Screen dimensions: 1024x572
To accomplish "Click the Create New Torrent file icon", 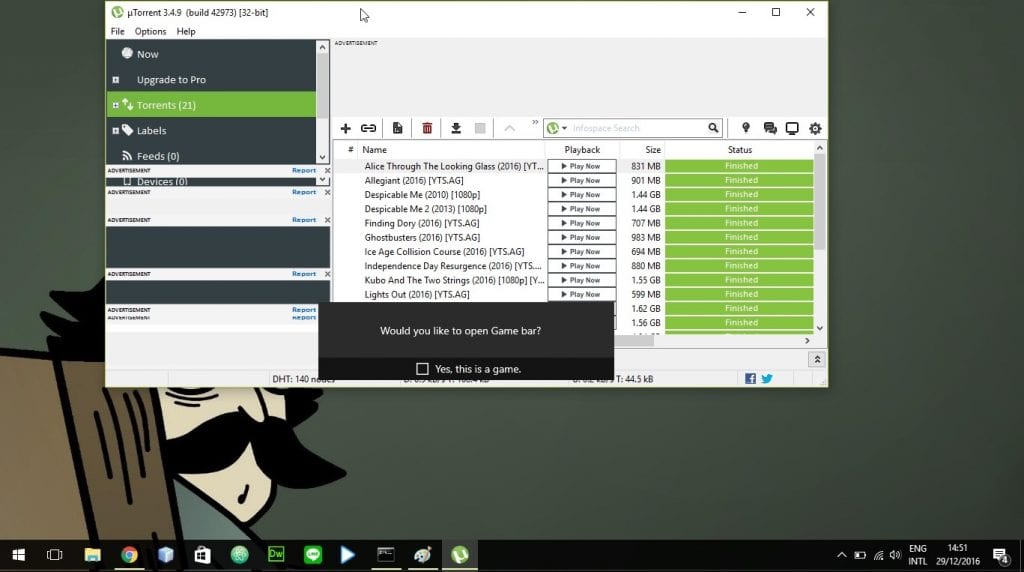I will pyautogui.click(x=398, y=128).
